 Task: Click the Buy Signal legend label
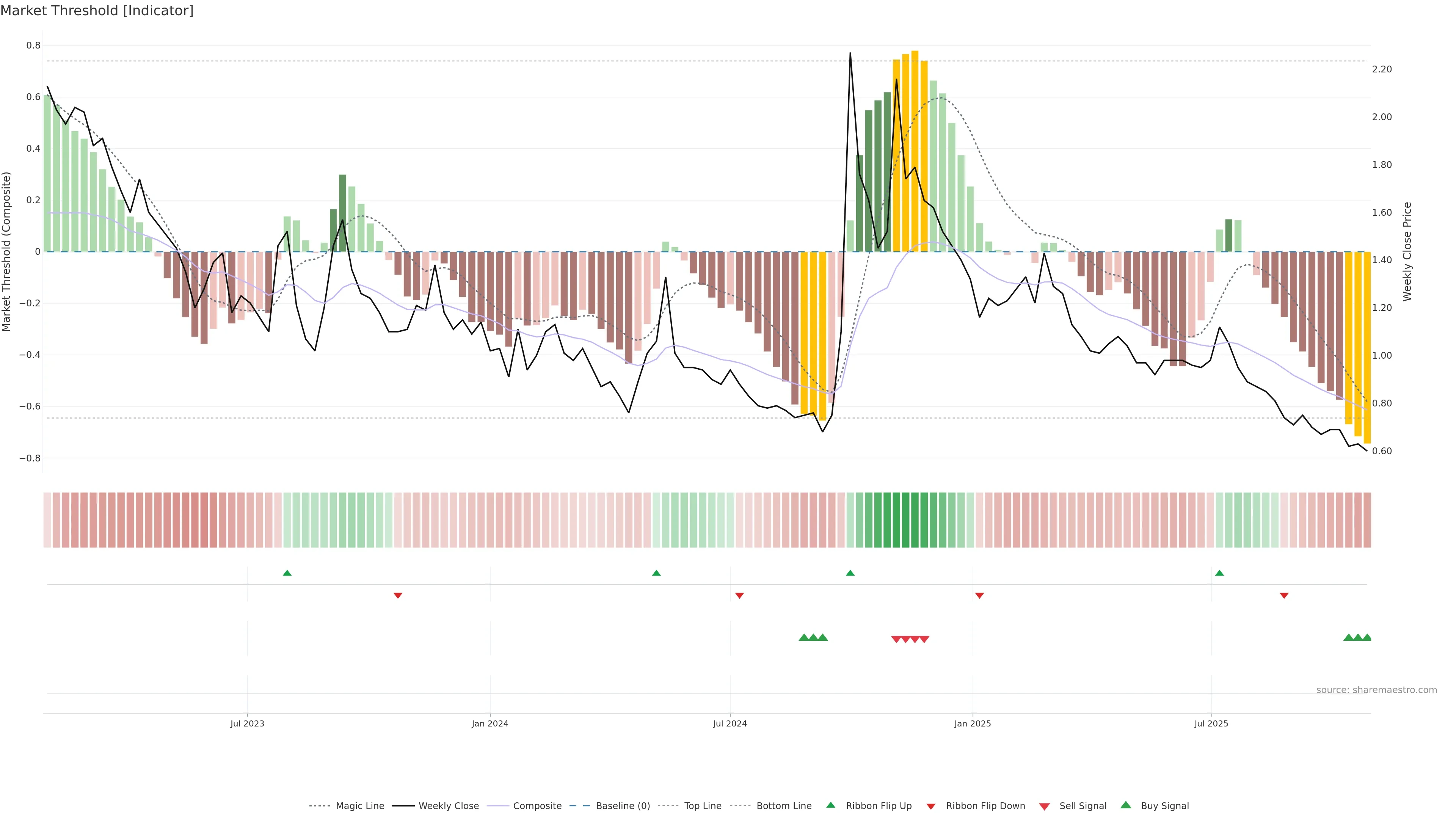[x=1164, y=806]
